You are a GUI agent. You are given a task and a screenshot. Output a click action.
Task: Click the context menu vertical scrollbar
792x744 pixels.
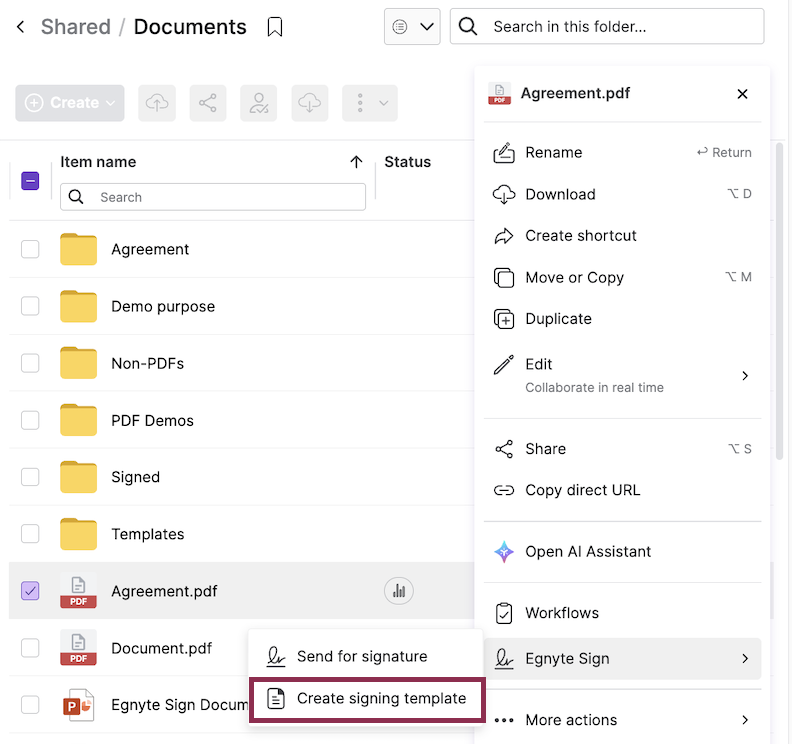click(x=780, y=300)
